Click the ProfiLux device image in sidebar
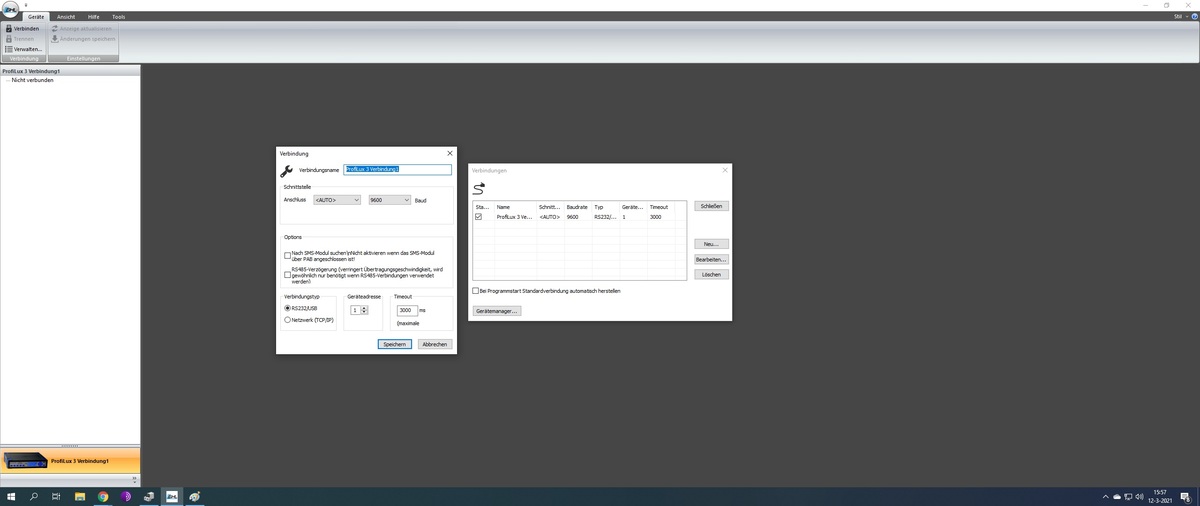The image size is (1200, 506). (x=26, y=461)
